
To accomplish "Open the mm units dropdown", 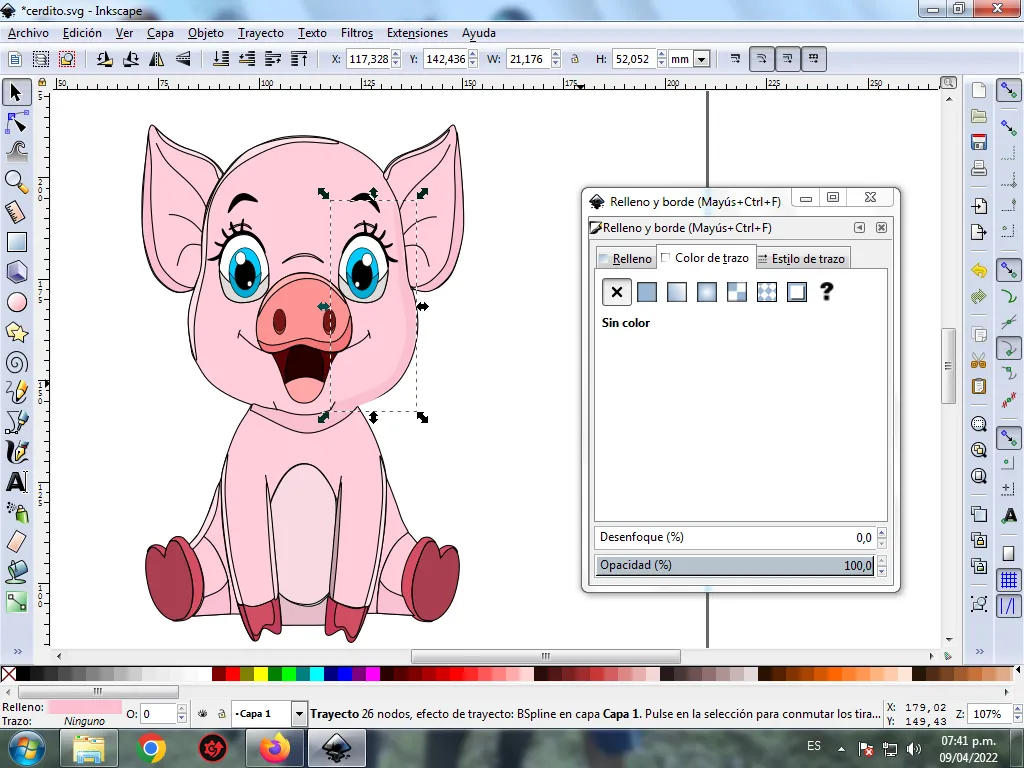I will (x=701, y=59).
